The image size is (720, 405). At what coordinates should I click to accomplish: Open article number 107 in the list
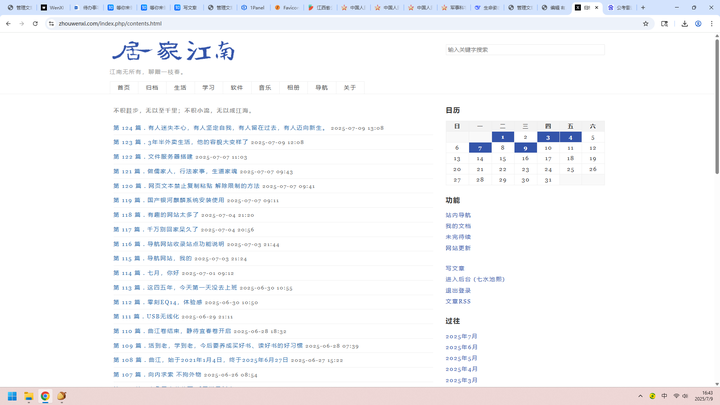157,375
